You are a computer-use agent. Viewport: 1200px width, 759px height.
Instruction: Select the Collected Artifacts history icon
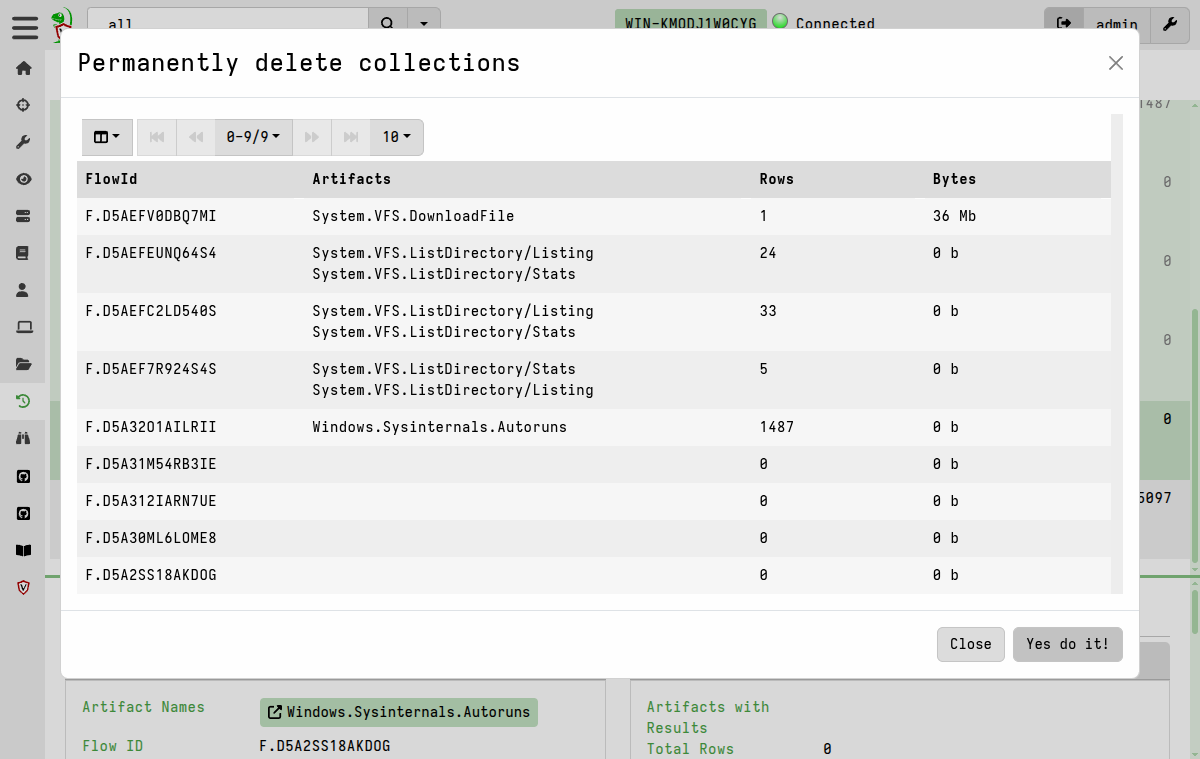(23, 401)
